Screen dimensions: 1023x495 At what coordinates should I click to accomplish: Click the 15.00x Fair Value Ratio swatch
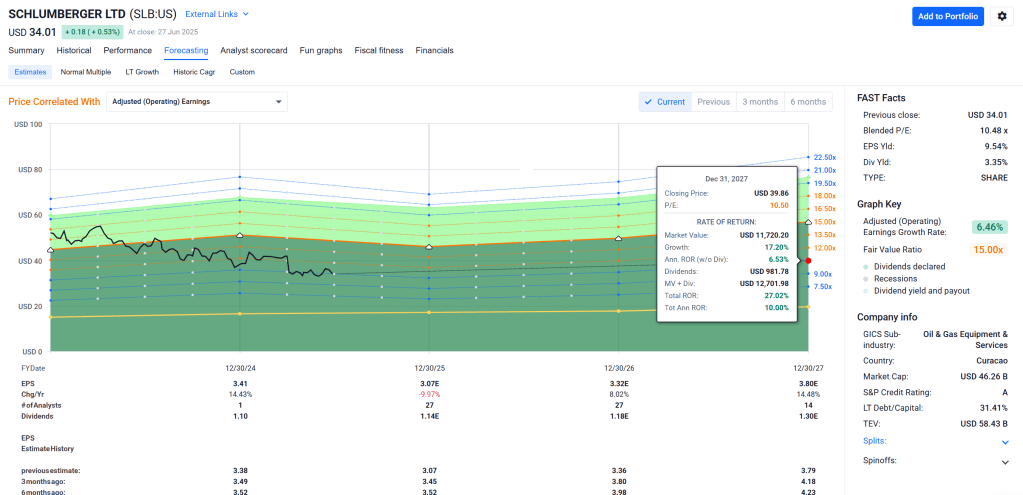tap(988, 250)
